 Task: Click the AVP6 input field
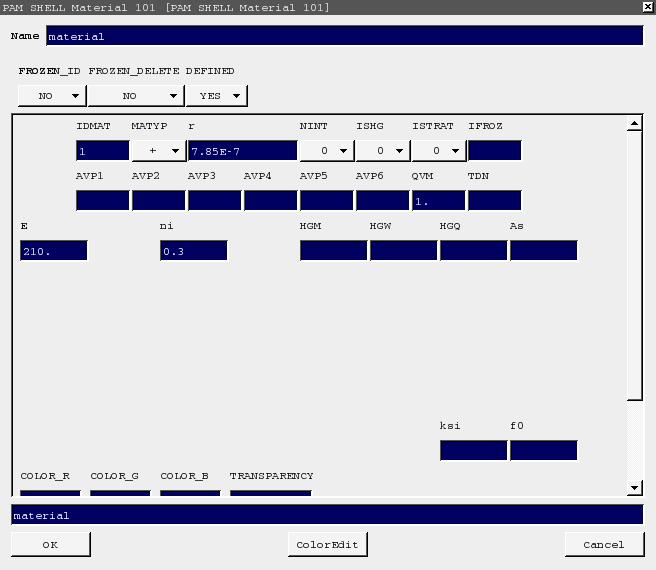coord(383,200)
